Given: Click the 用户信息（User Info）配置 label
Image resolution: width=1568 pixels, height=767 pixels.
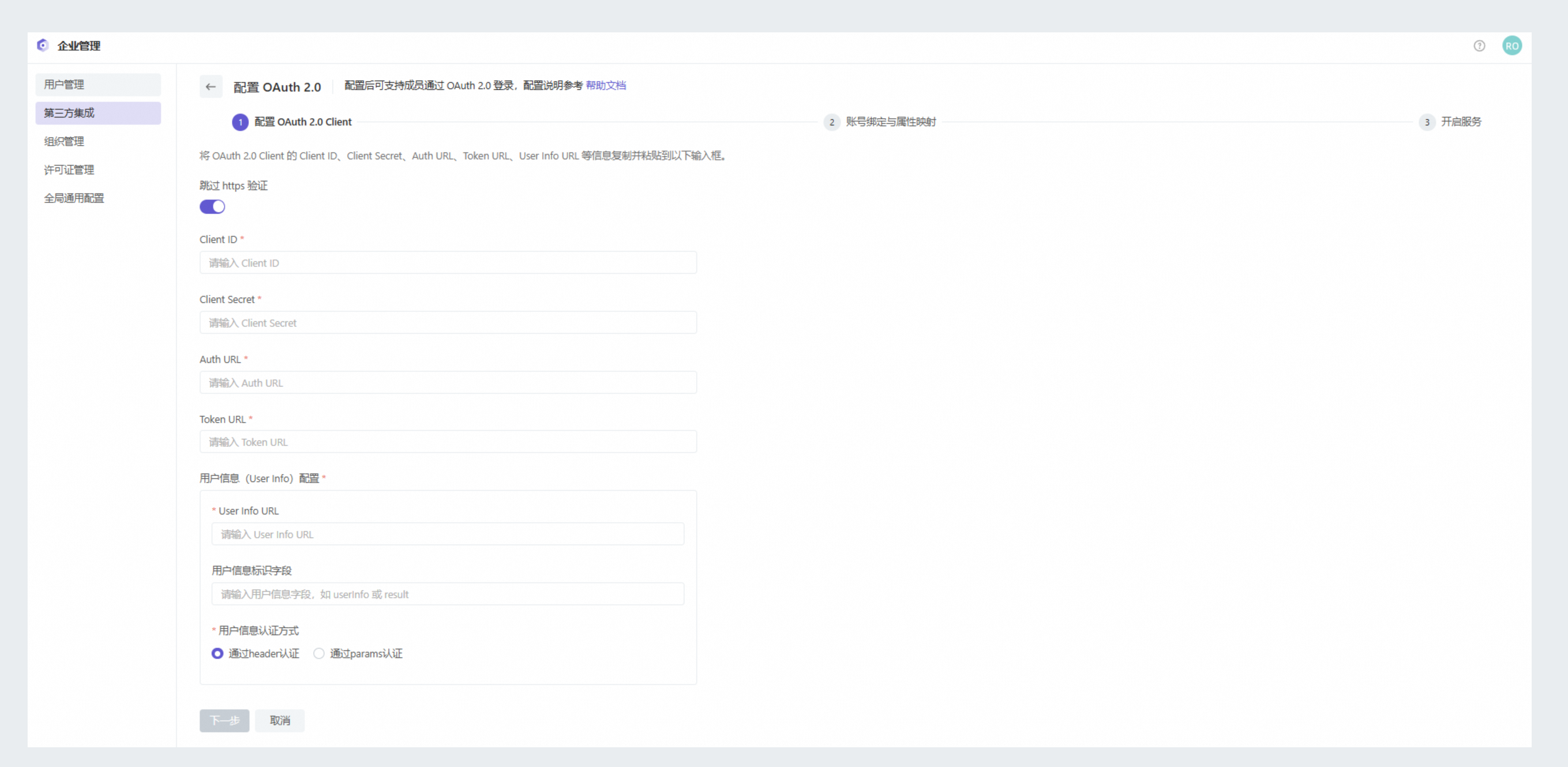Looking at the screenshot, I should (x=259, y=479).
